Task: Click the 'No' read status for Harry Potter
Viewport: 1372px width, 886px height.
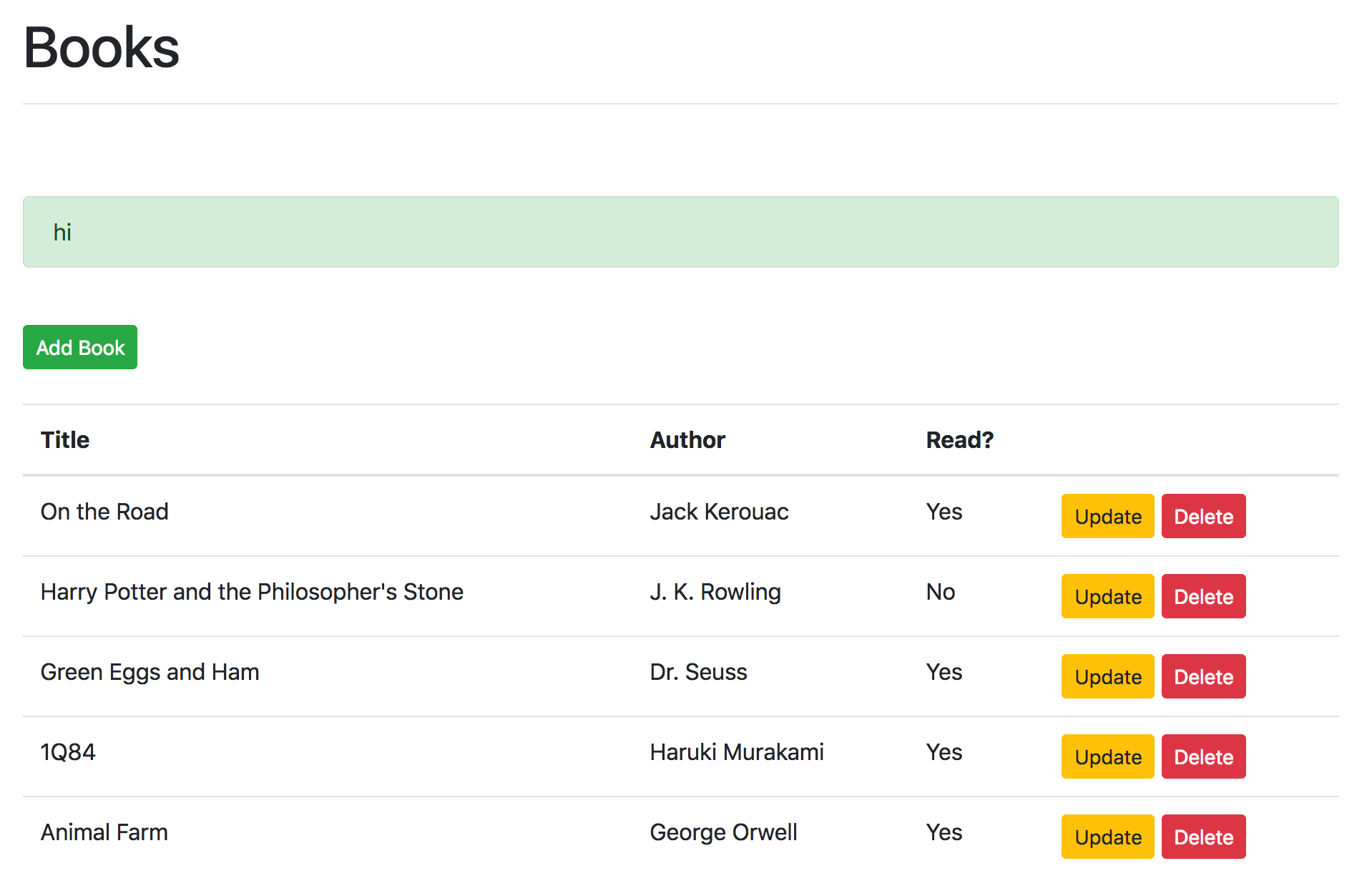Action: tap(940, 592)
